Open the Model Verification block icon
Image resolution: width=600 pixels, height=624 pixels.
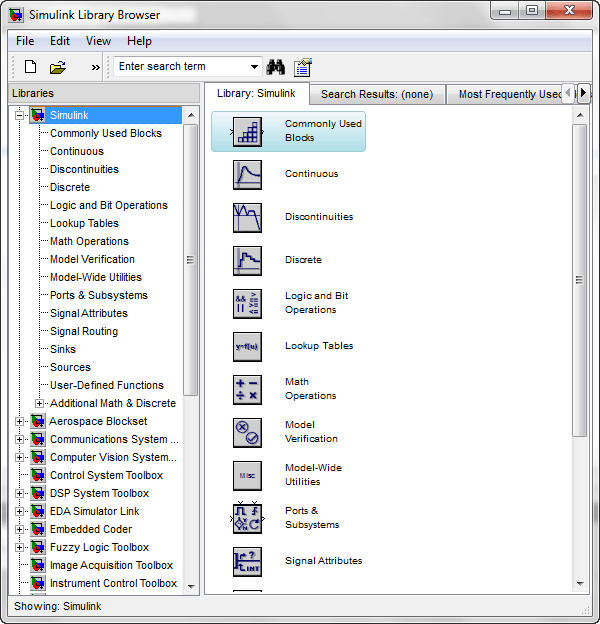pyautogui.click(x=247, y=433)
